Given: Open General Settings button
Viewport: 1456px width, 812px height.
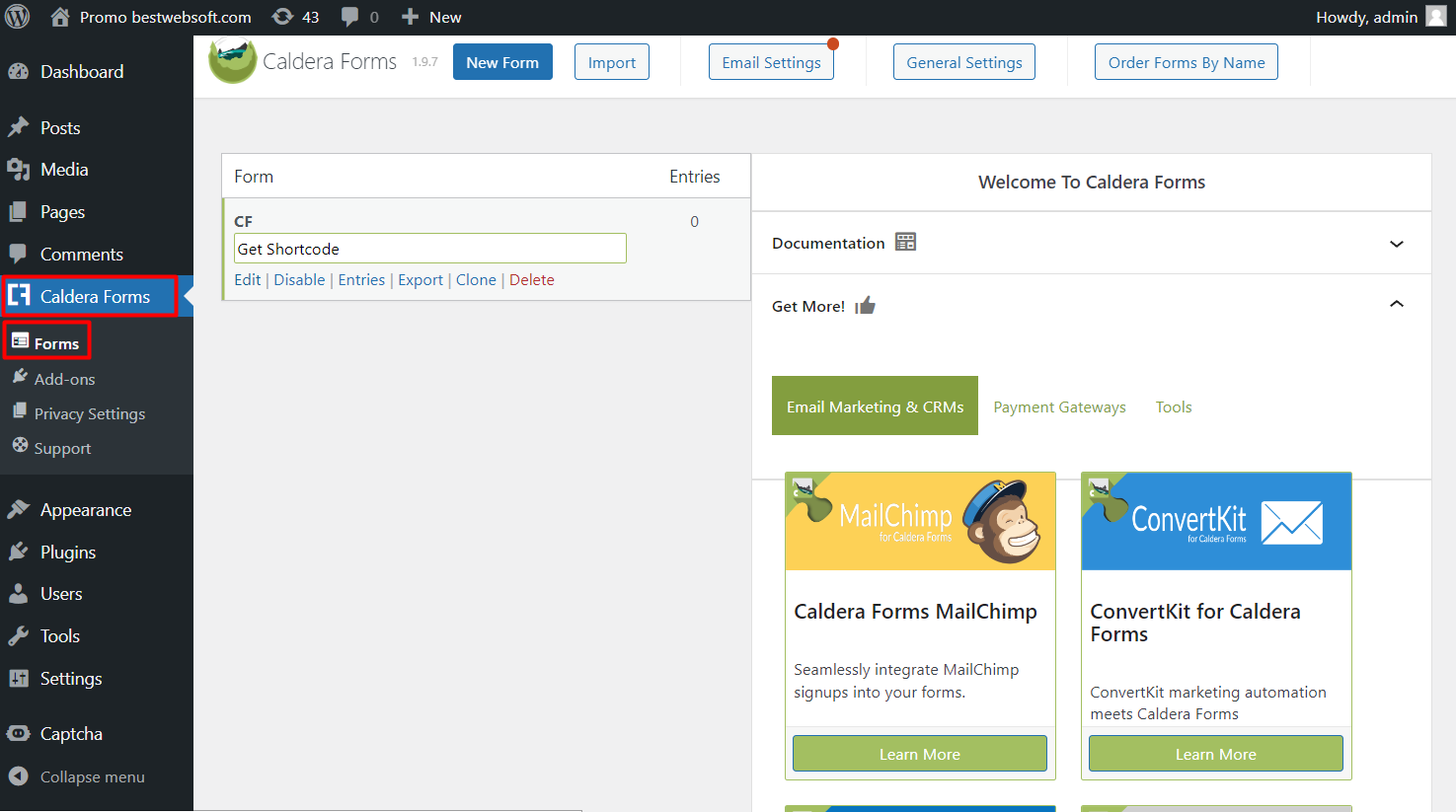Looking at the screenshot, I should pyautogui.click(x=964, y=62).
